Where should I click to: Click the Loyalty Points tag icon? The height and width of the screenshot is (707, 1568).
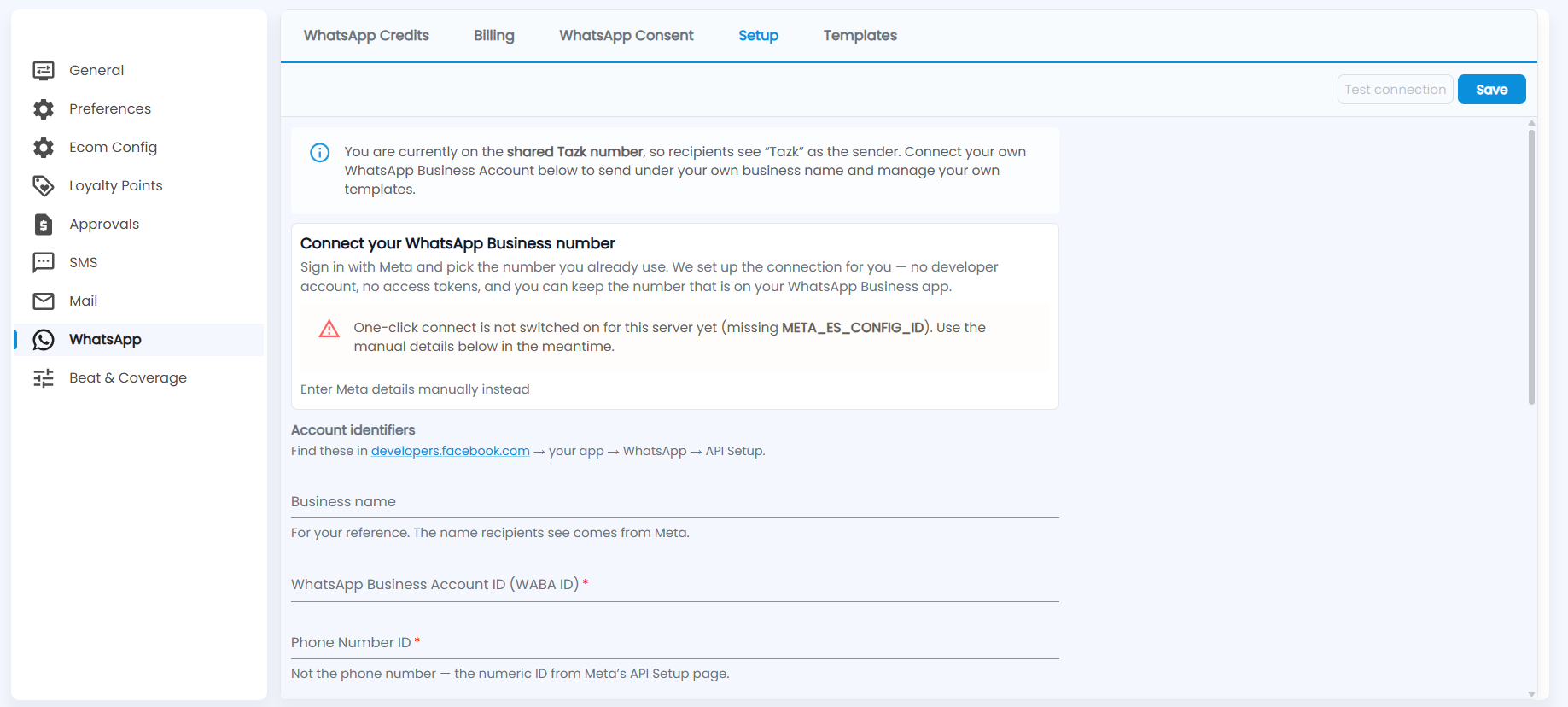tap(44, 185)
